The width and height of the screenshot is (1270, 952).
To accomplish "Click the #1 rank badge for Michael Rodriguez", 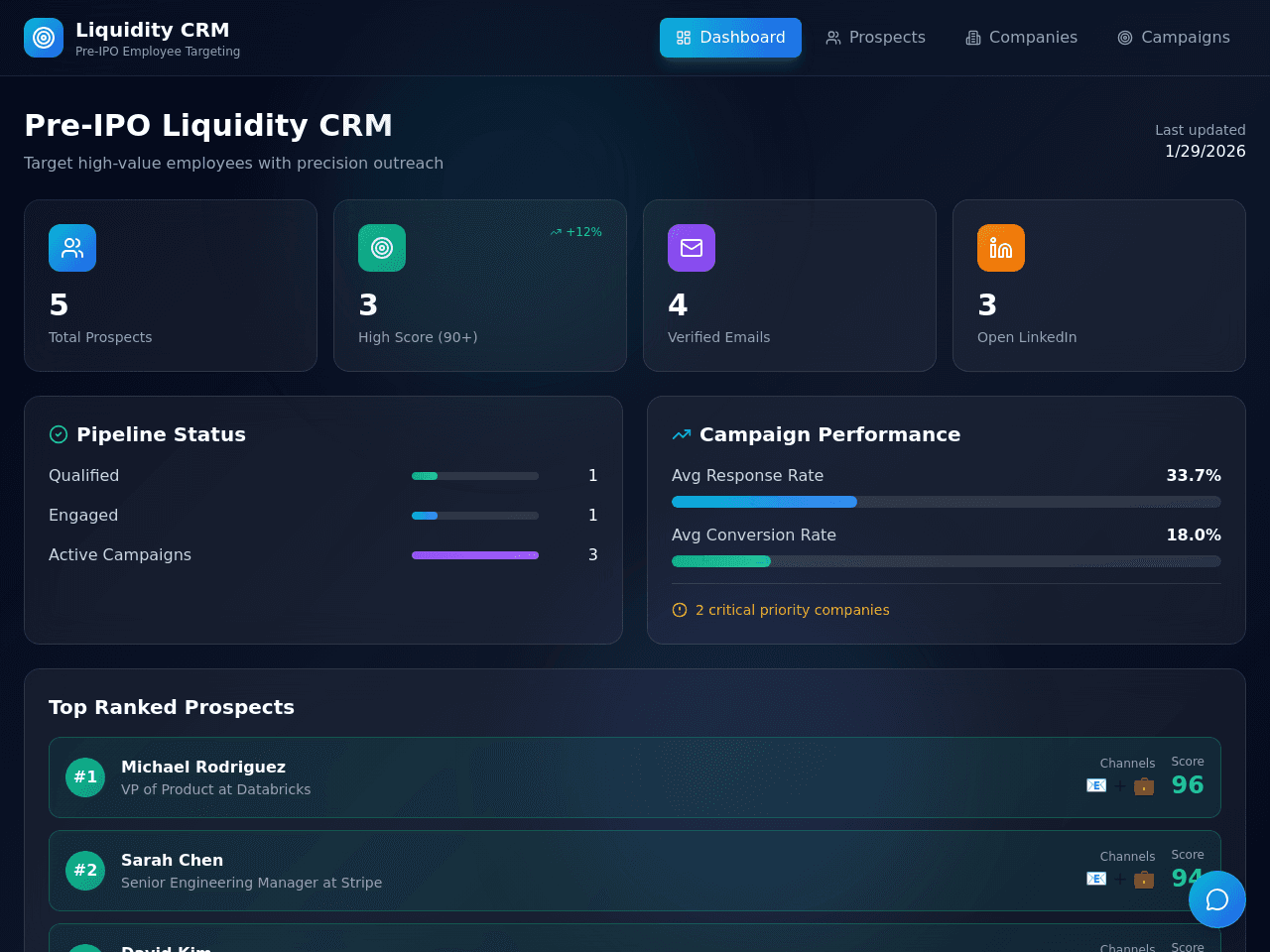I will click(85, 777).
